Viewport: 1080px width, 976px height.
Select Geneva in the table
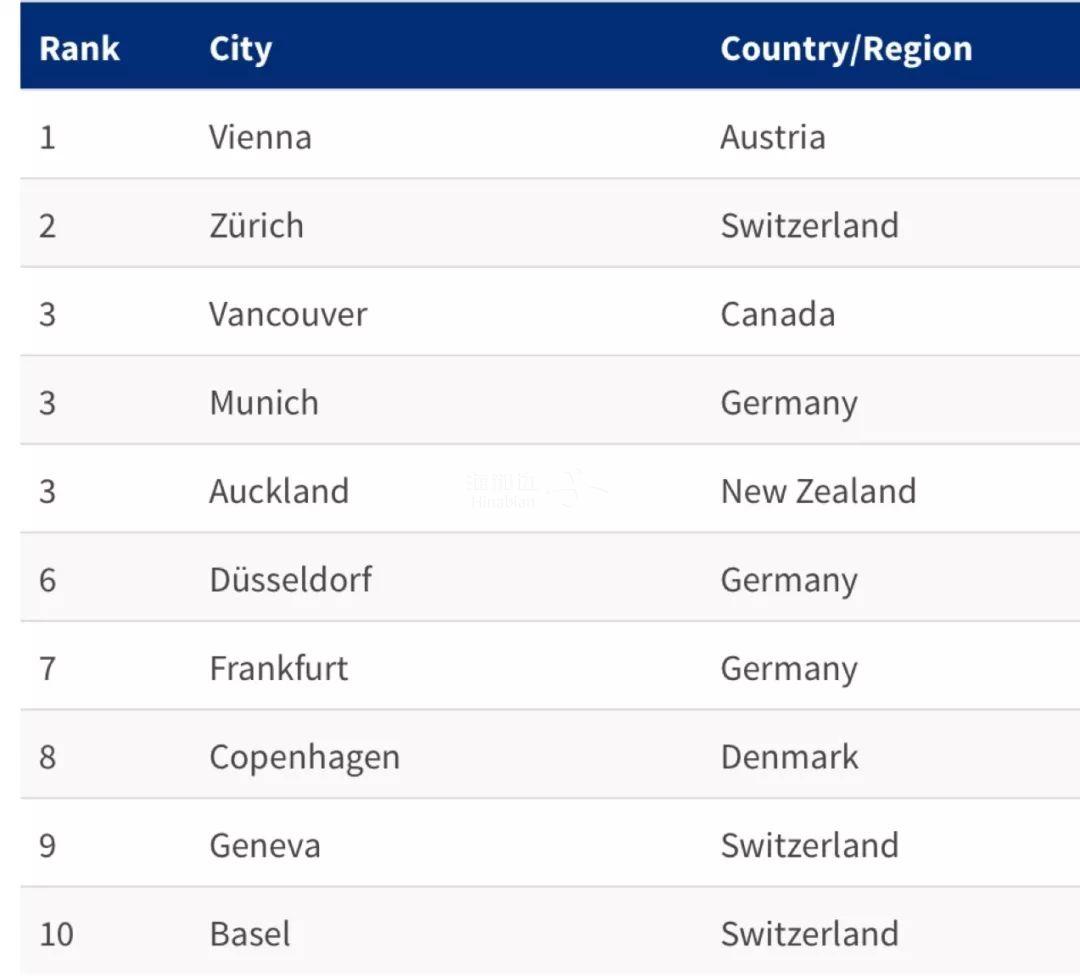coord(265,846)
